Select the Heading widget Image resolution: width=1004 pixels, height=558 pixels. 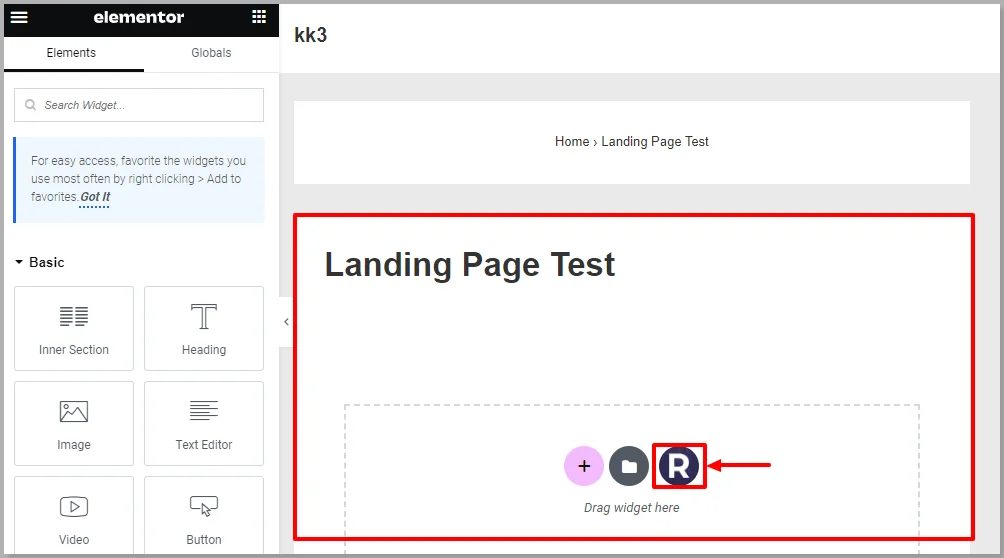(x=204, y=329)
